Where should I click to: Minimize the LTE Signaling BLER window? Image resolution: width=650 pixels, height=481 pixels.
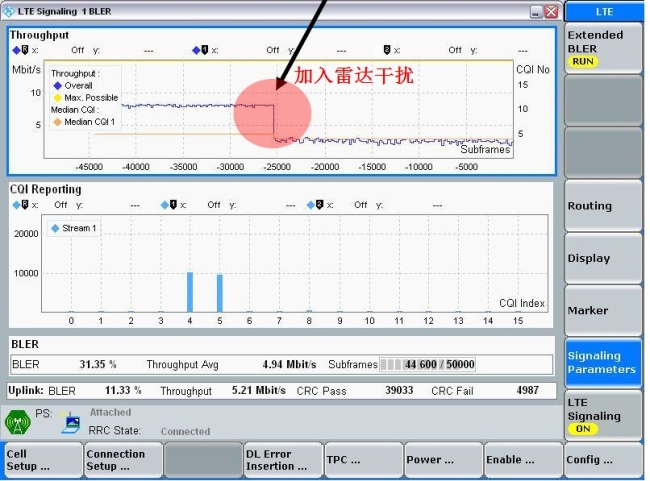536,12
